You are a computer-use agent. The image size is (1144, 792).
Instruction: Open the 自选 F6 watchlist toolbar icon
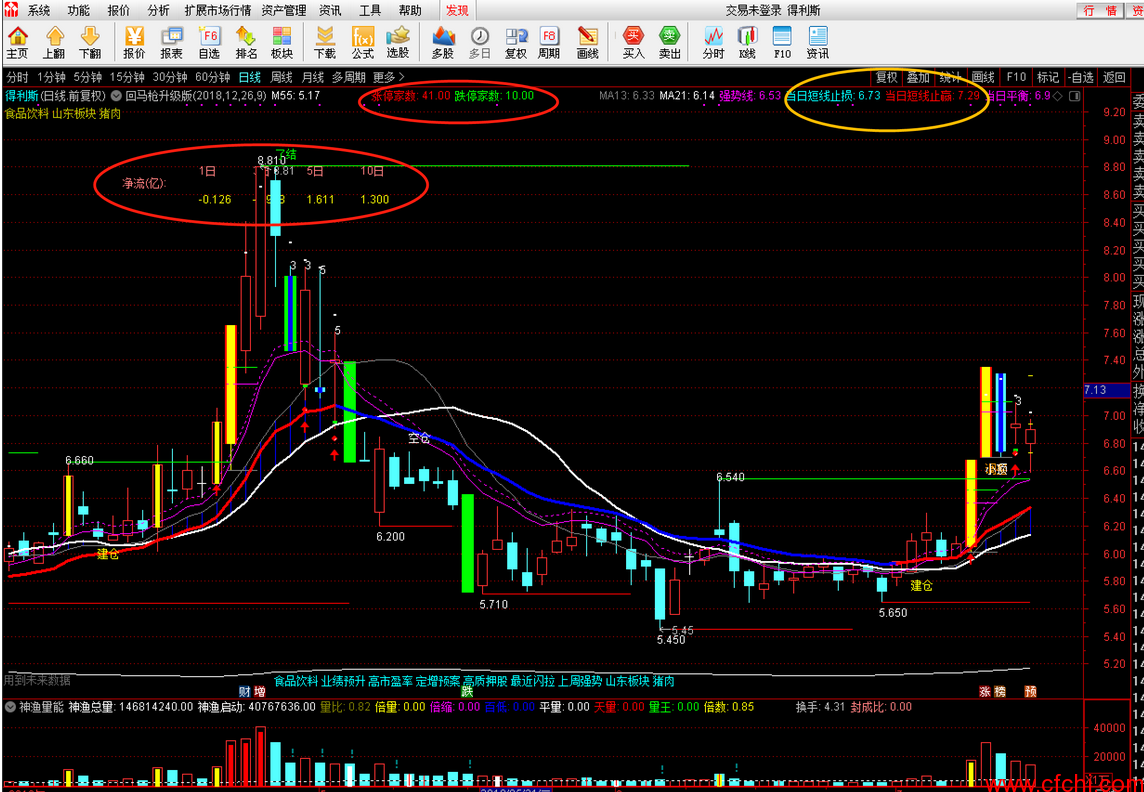pyautogui.click(x=209, y=42)
